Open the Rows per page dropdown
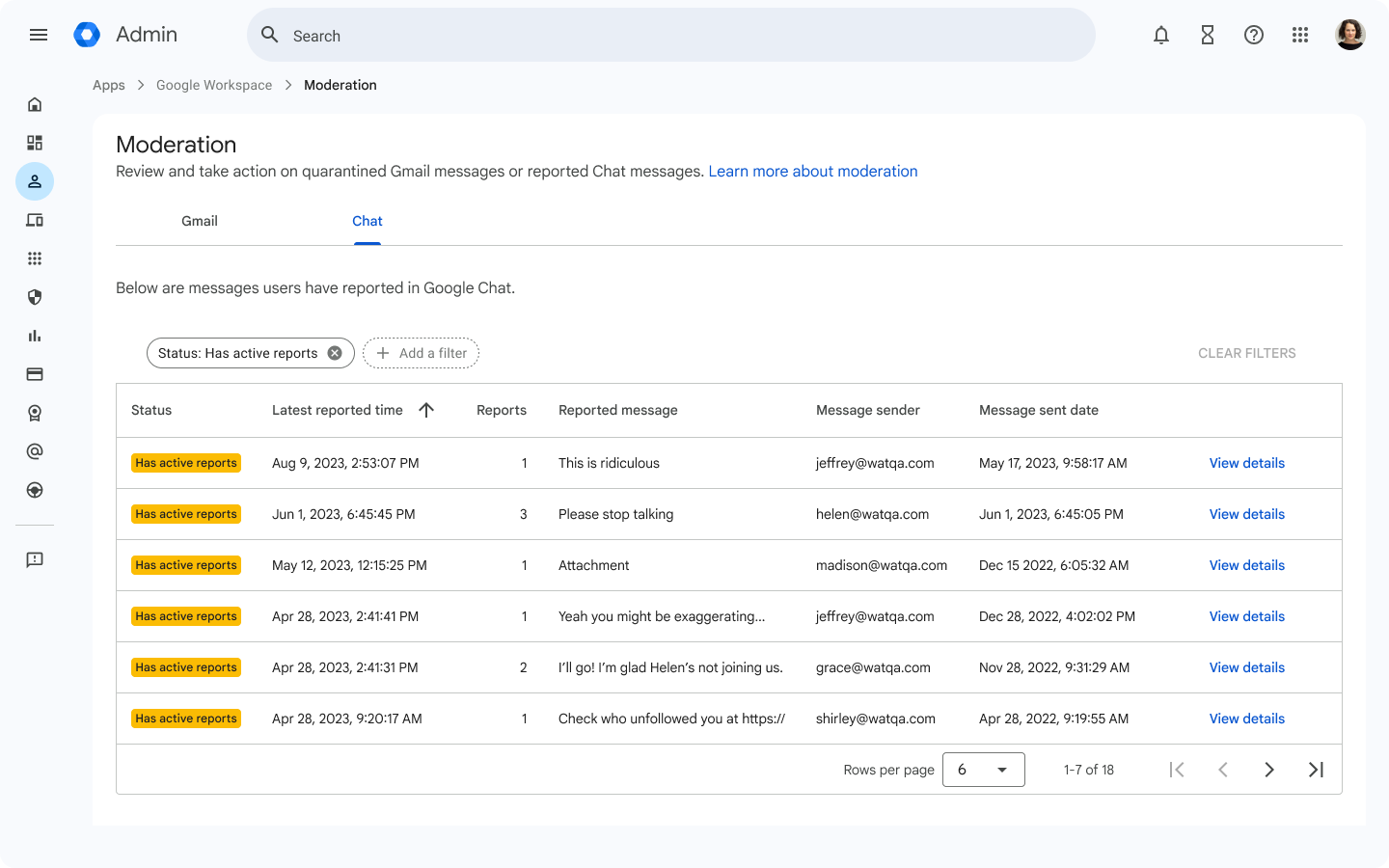1389x868 pixels. [983, 770]
